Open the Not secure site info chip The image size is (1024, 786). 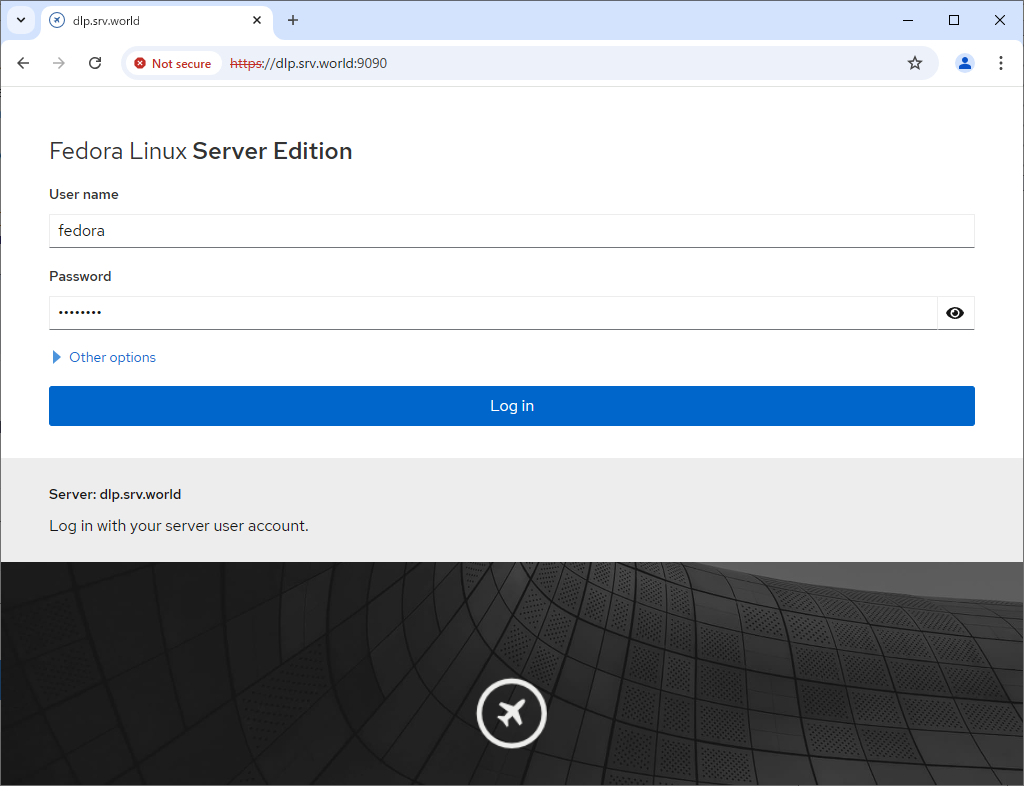coord(173,63)
